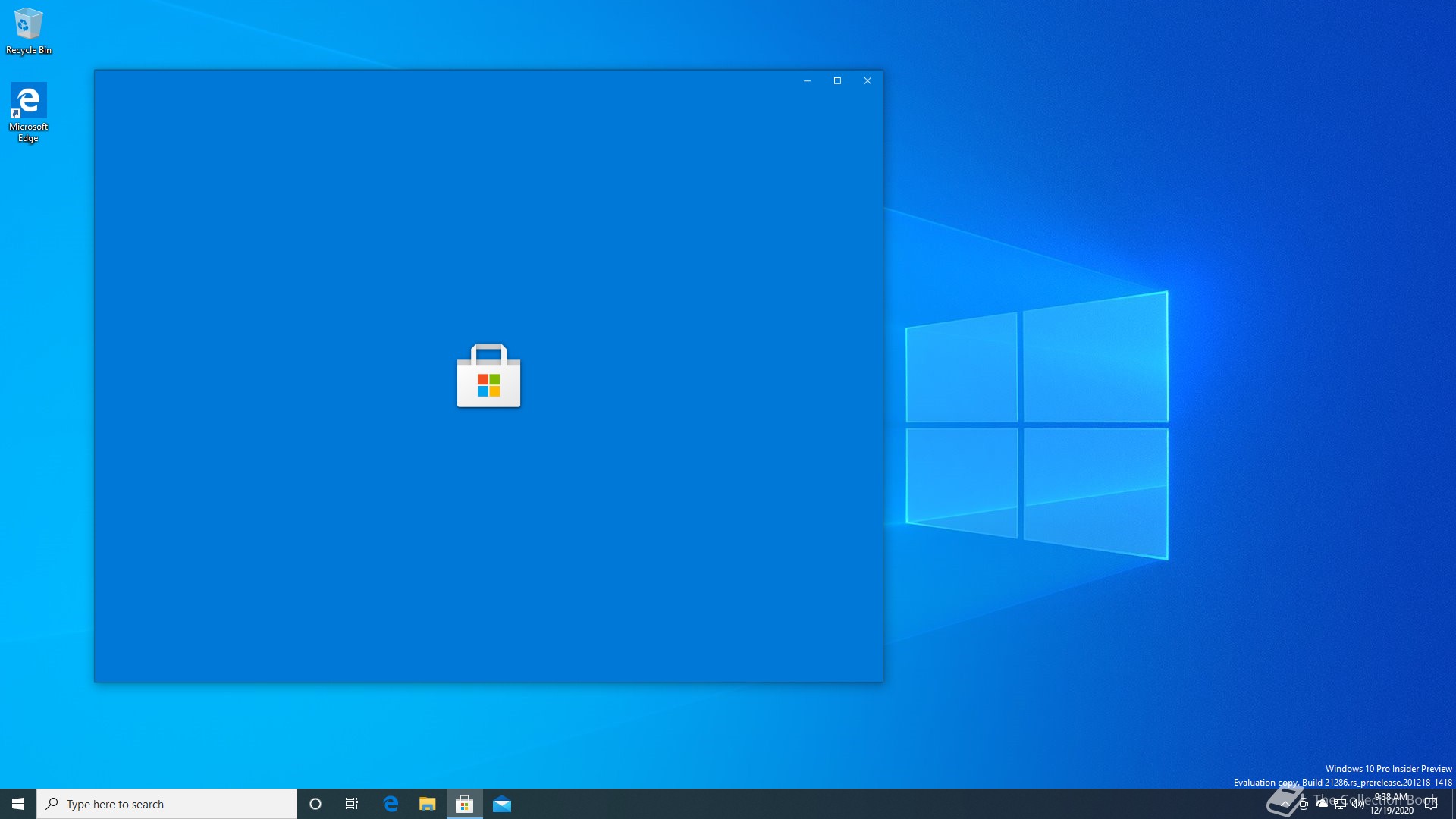Open Task View on the taskbar
This screenshot has height=819, width=1456.
pyautogui.click(x=352, y=804)
